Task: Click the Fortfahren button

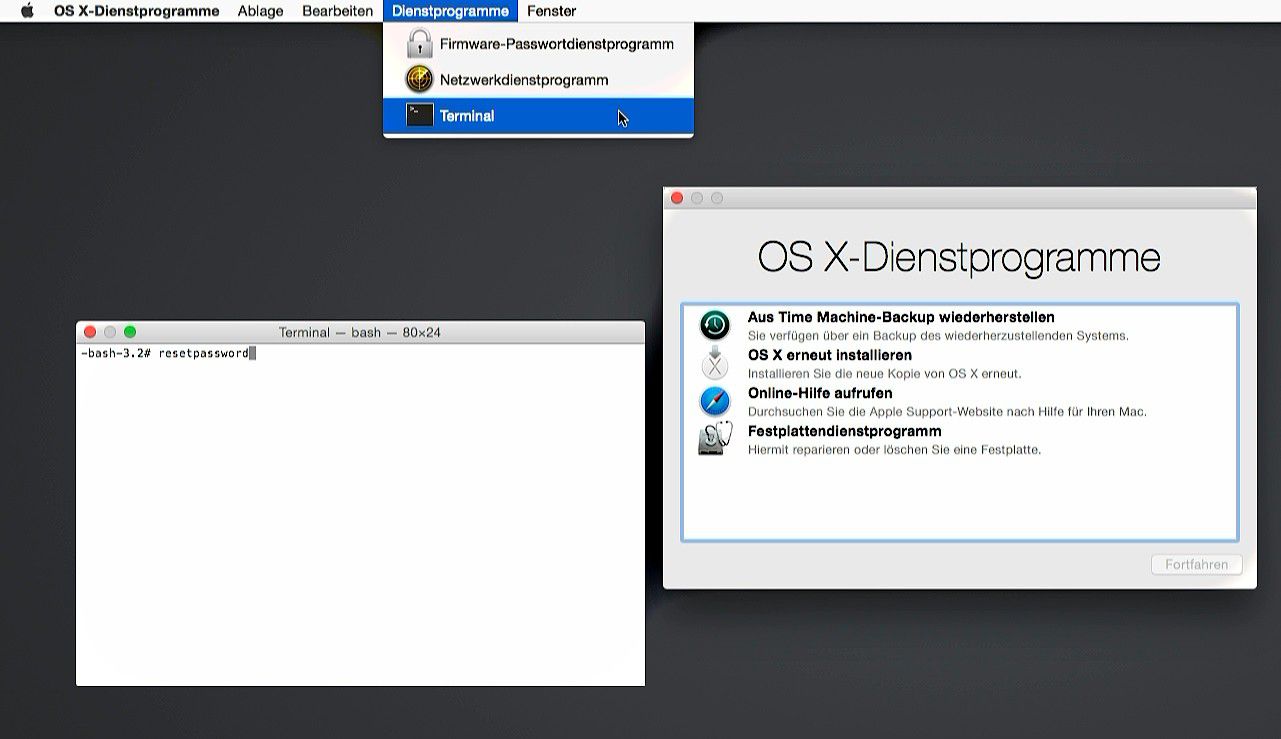Action: pyautogui.click(x=1196, y=565)
